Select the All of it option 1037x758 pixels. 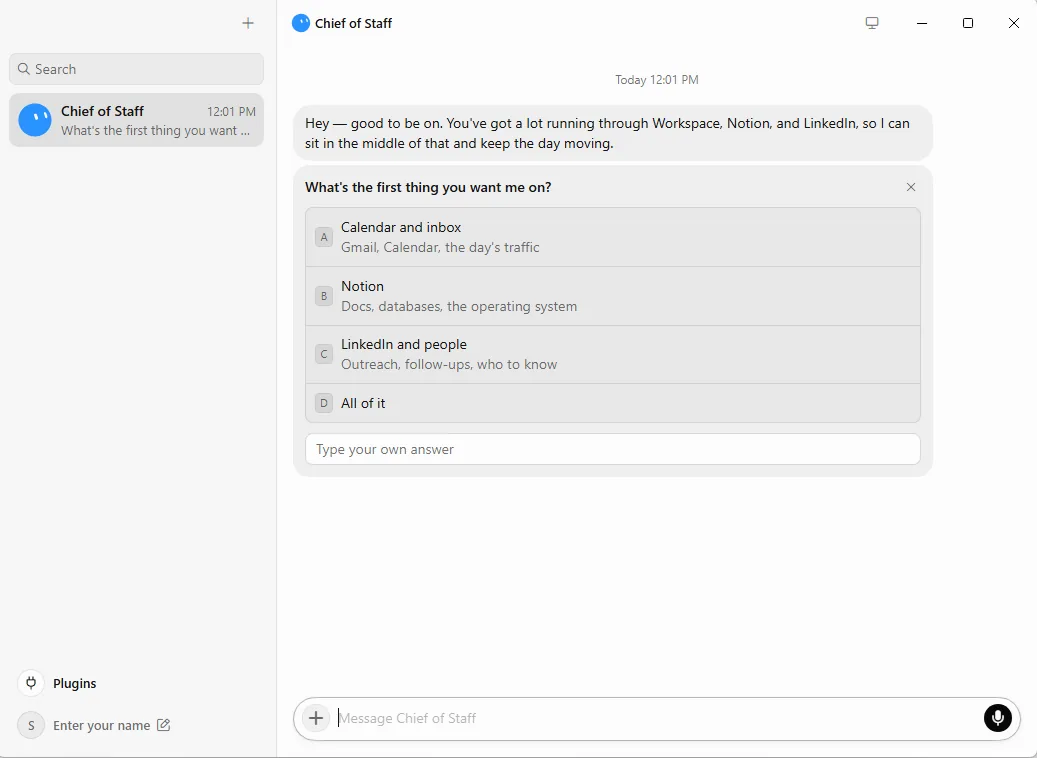tap(612, 403)
